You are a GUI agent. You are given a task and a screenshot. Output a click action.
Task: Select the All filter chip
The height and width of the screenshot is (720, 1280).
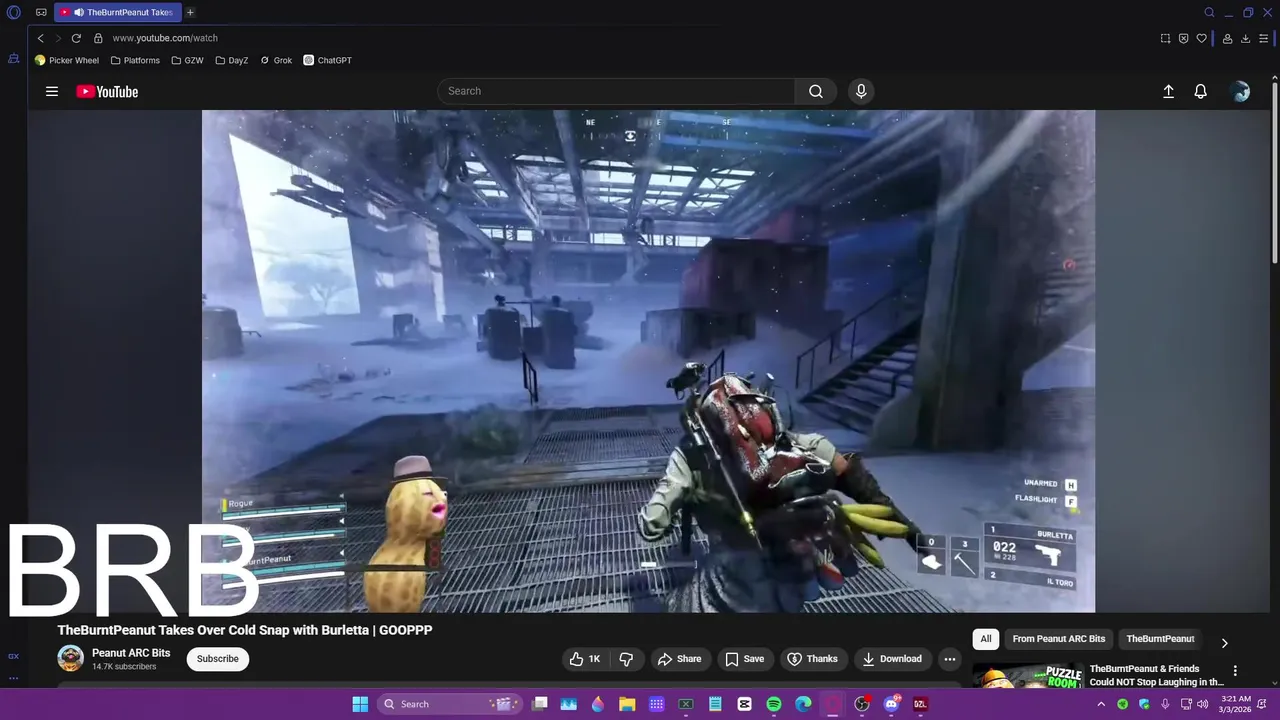pos(986,639)
